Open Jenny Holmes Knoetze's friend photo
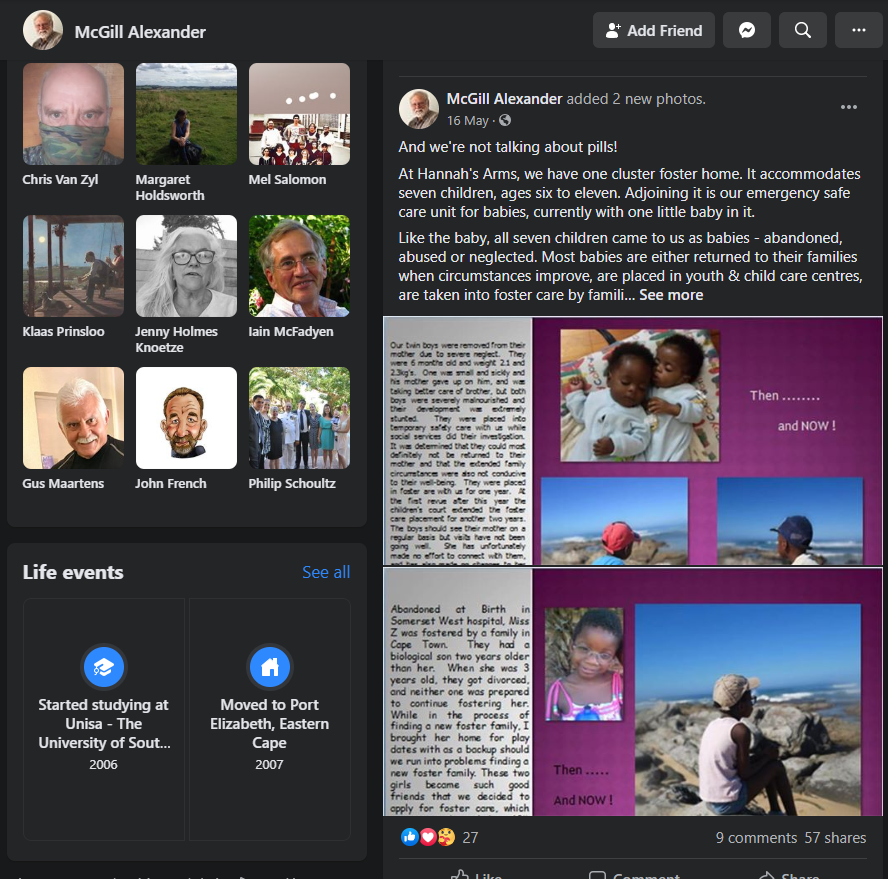Image resolution: width=888 pixels, height=879 pixels. click(186, 266)
